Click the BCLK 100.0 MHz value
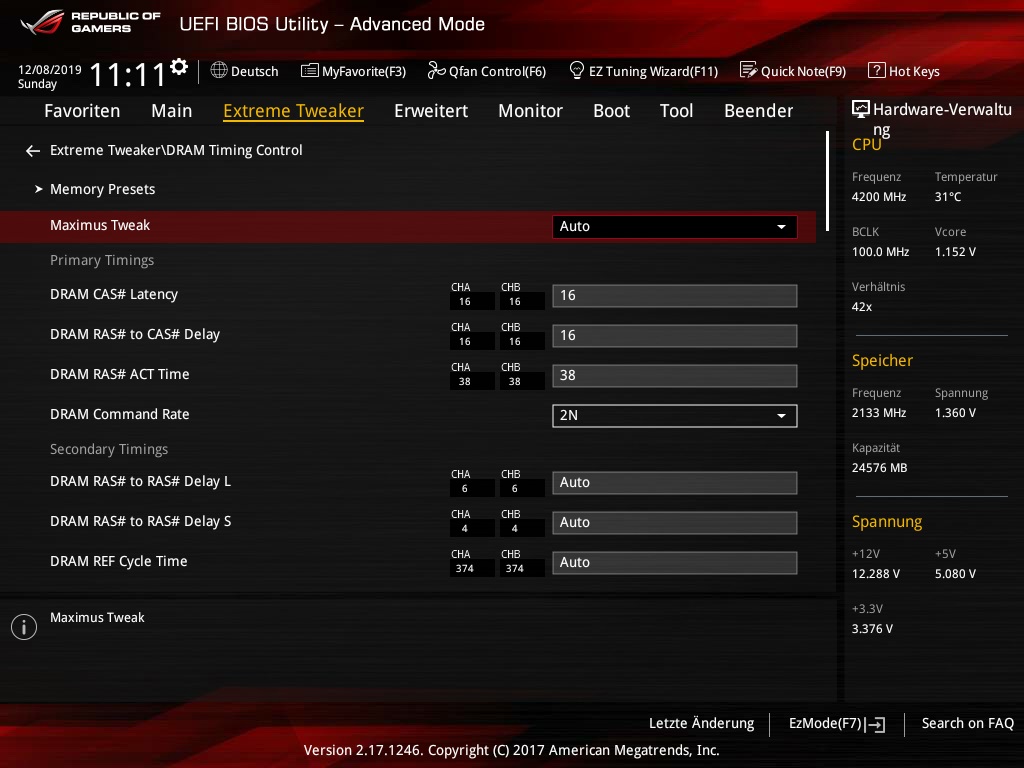The width and height of the screenshot is (1024, 768). pos(880,251)
